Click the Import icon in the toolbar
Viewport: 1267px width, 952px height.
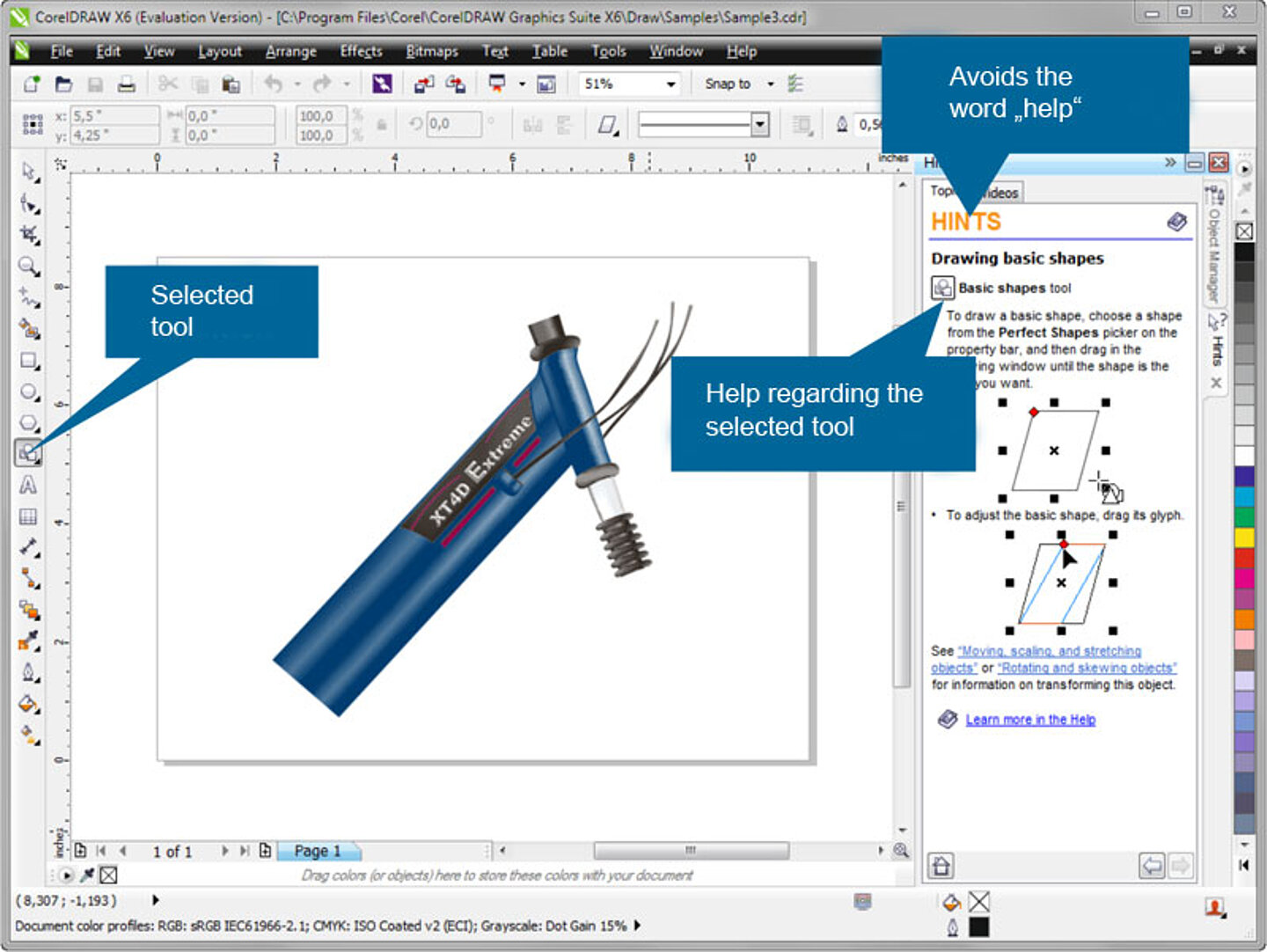(x=424, y=84)
